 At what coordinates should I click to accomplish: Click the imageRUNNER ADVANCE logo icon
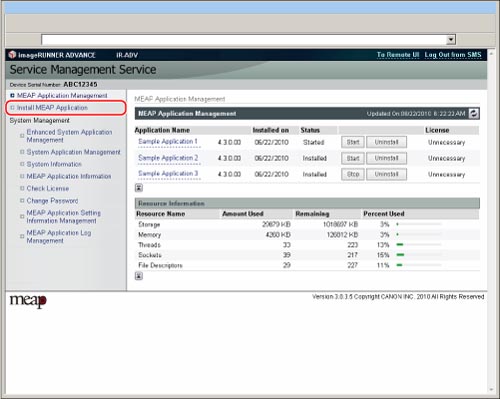click(x=12, y=54)
